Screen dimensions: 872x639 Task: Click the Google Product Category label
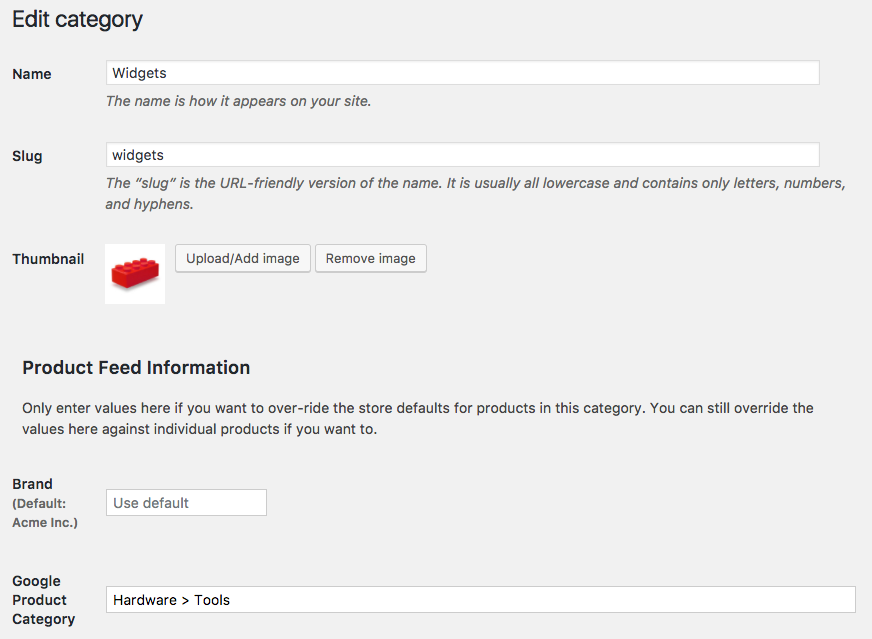(43, 599)
